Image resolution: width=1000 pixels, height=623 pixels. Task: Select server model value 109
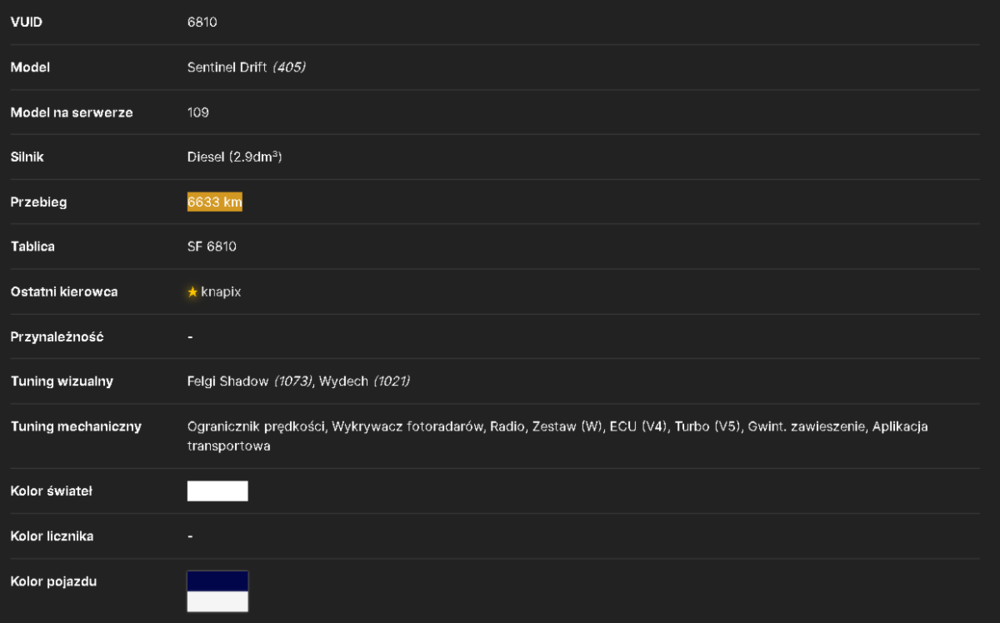[198, 113]
